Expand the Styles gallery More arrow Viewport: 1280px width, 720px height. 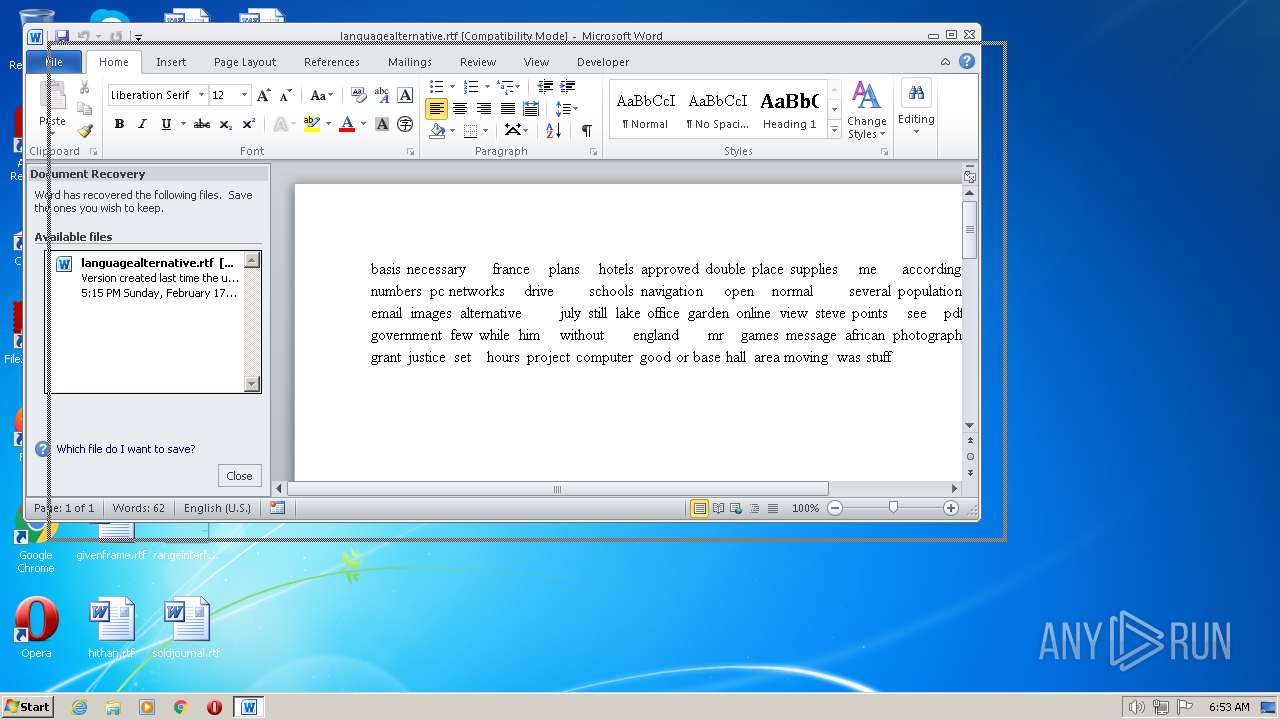pyautogui.click(x=834, y=130)
